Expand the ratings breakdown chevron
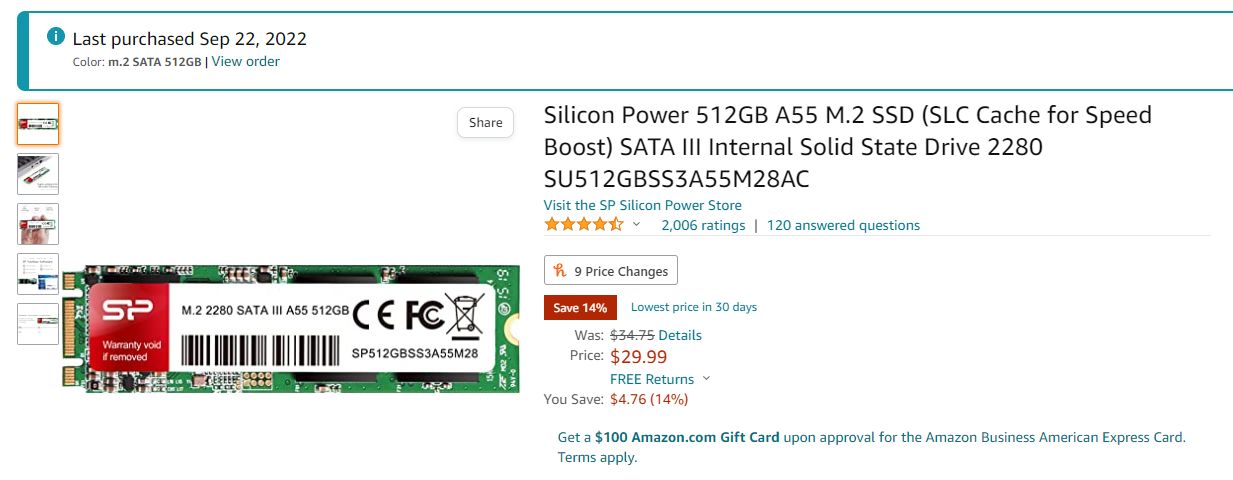 click(x=637, y=224)
